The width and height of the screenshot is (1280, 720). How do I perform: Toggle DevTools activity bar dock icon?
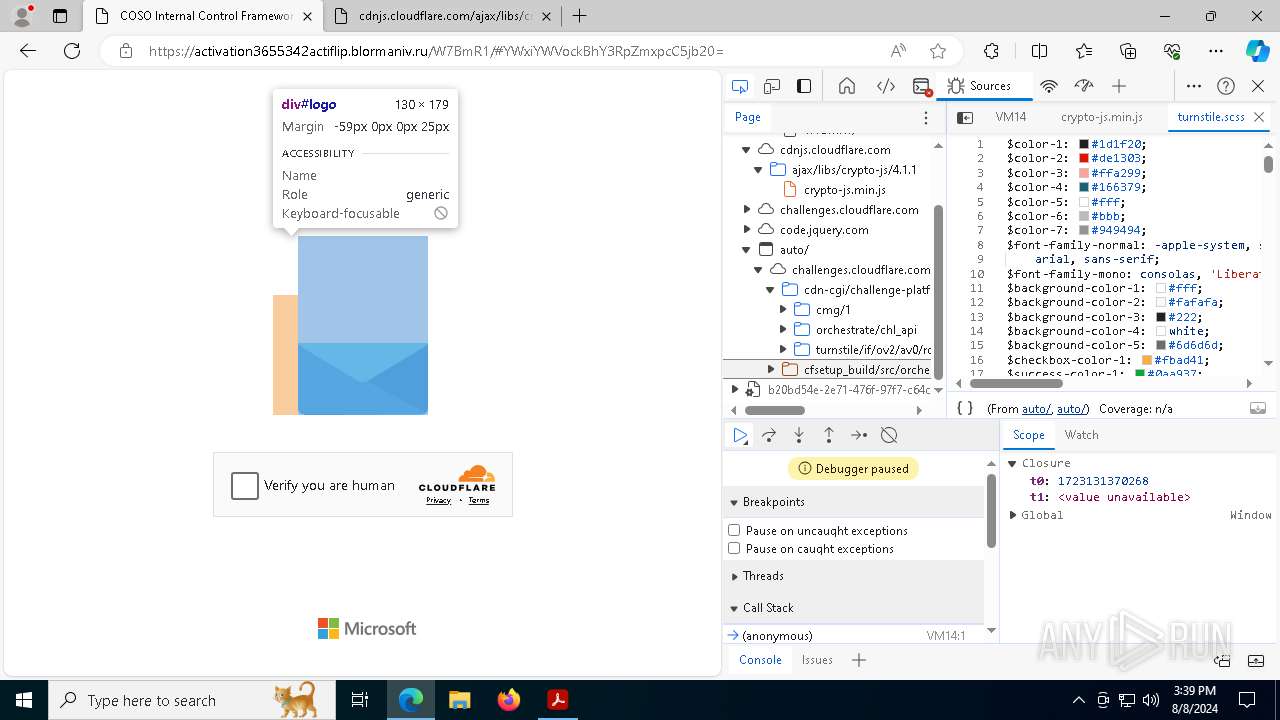click(804, 86)
